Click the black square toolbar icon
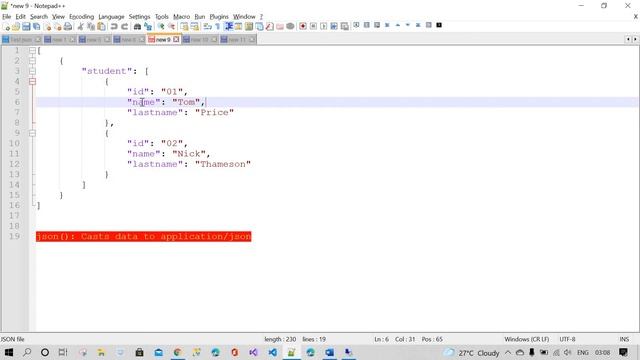Viewport: 640px width, 360px height. tap(439, 25)
